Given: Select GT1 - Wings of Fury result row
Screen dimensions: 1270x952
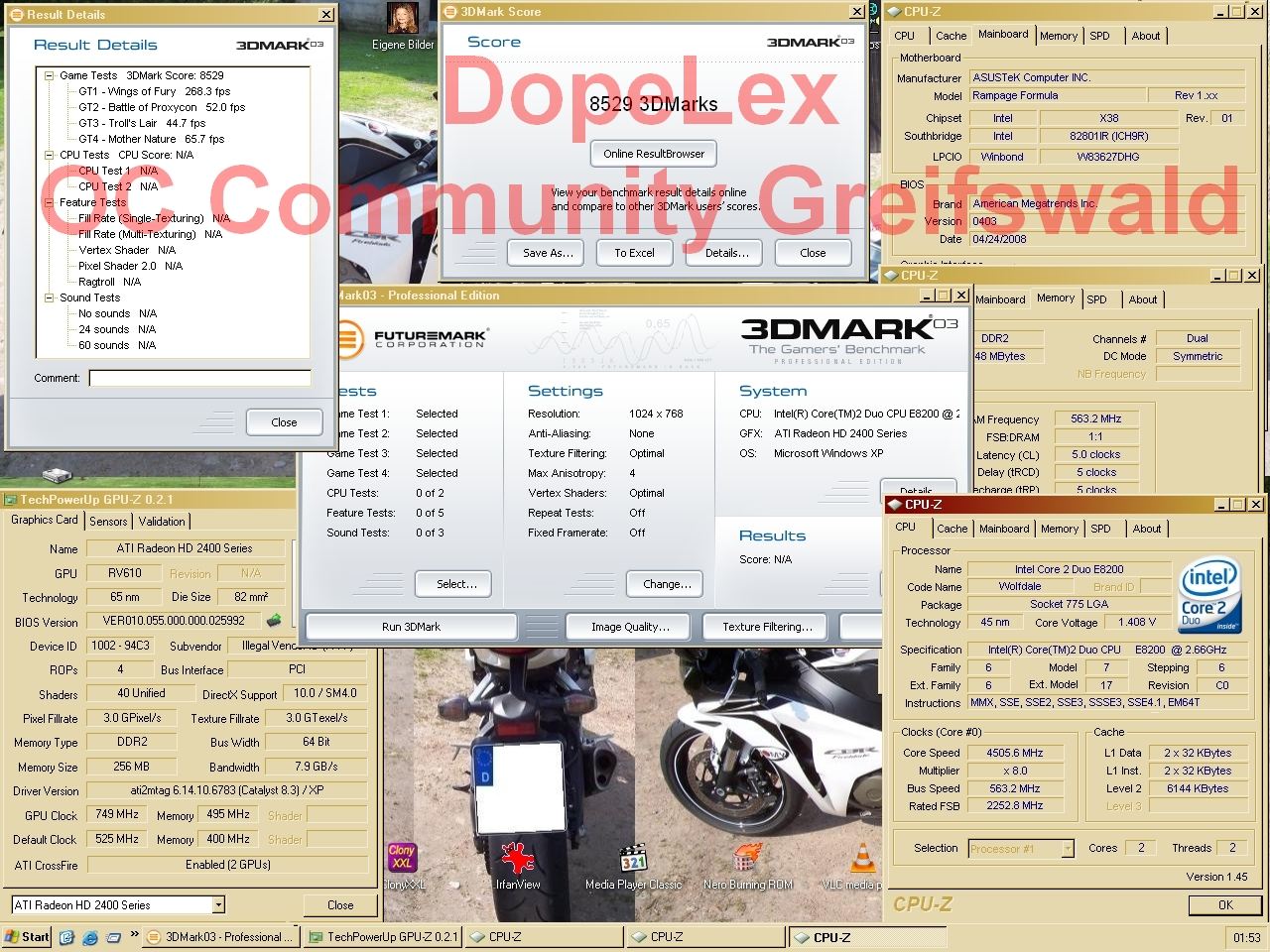Looking at the screenshot, I should 154,91.
